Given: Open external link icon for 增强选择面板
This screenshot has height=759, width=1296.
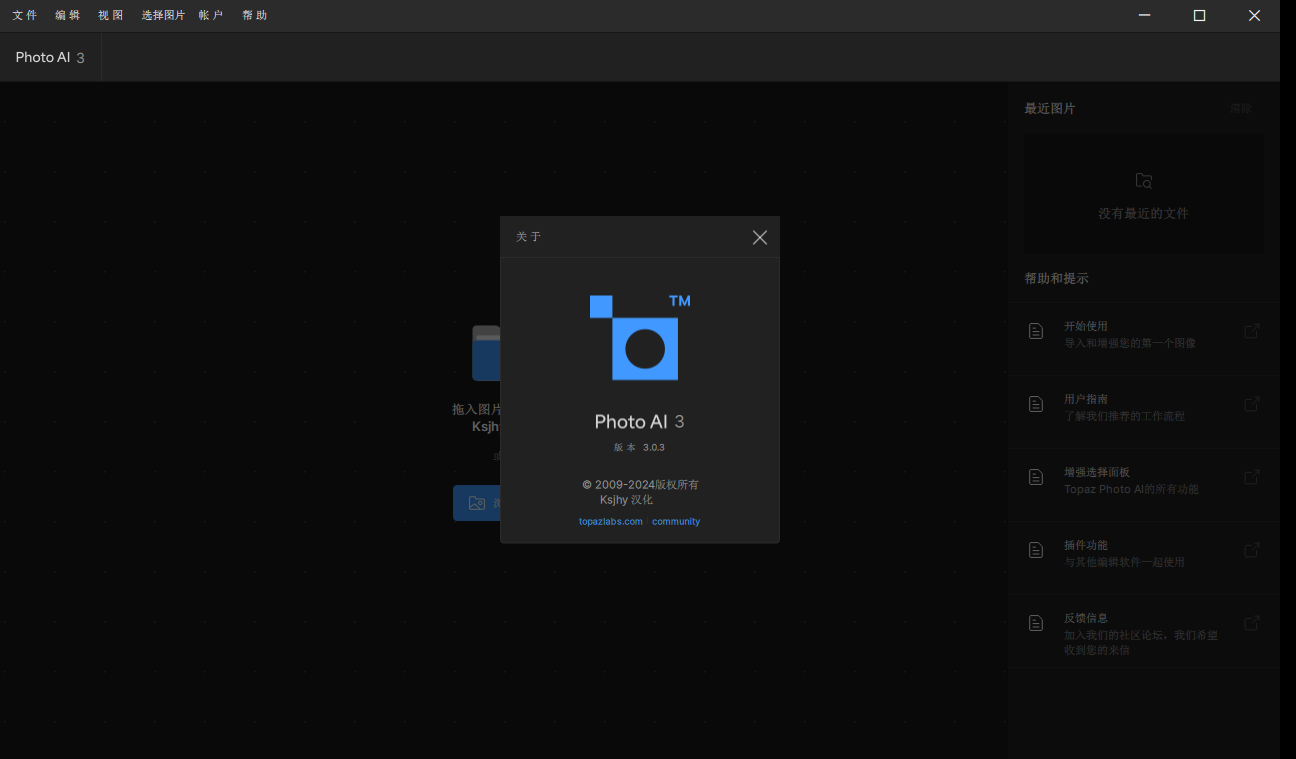Looking at the screenshot, I should [x=1251, y=477].
